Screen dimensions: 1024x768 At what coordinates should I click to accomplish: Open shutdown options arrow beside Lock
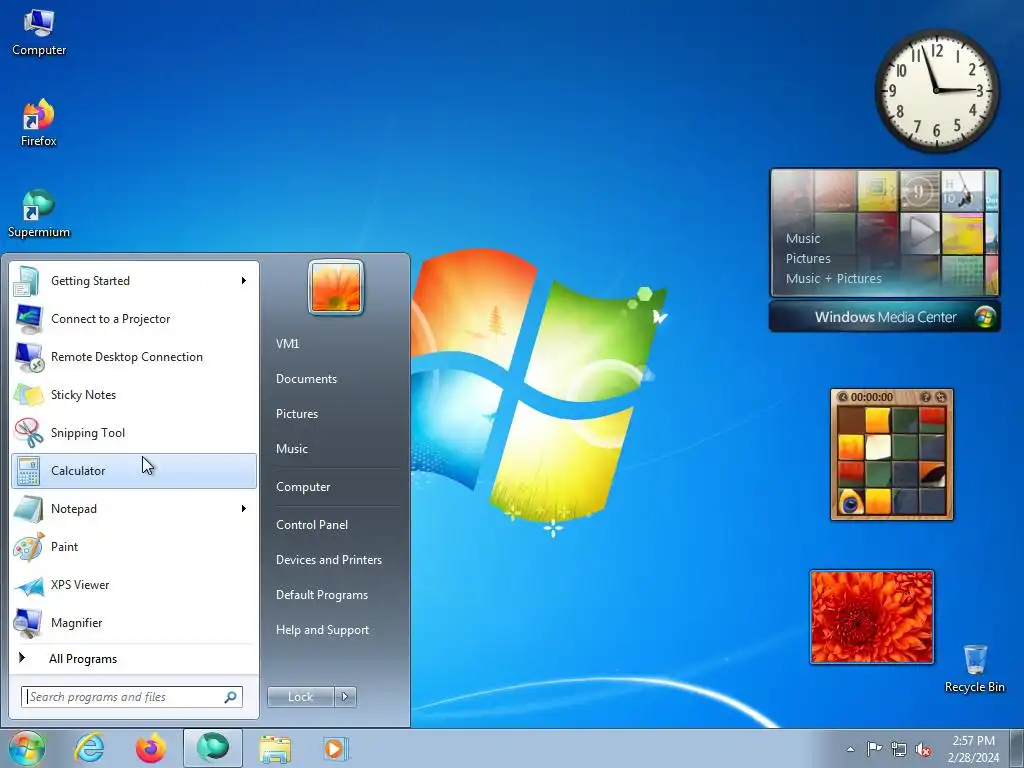(345, 697)
